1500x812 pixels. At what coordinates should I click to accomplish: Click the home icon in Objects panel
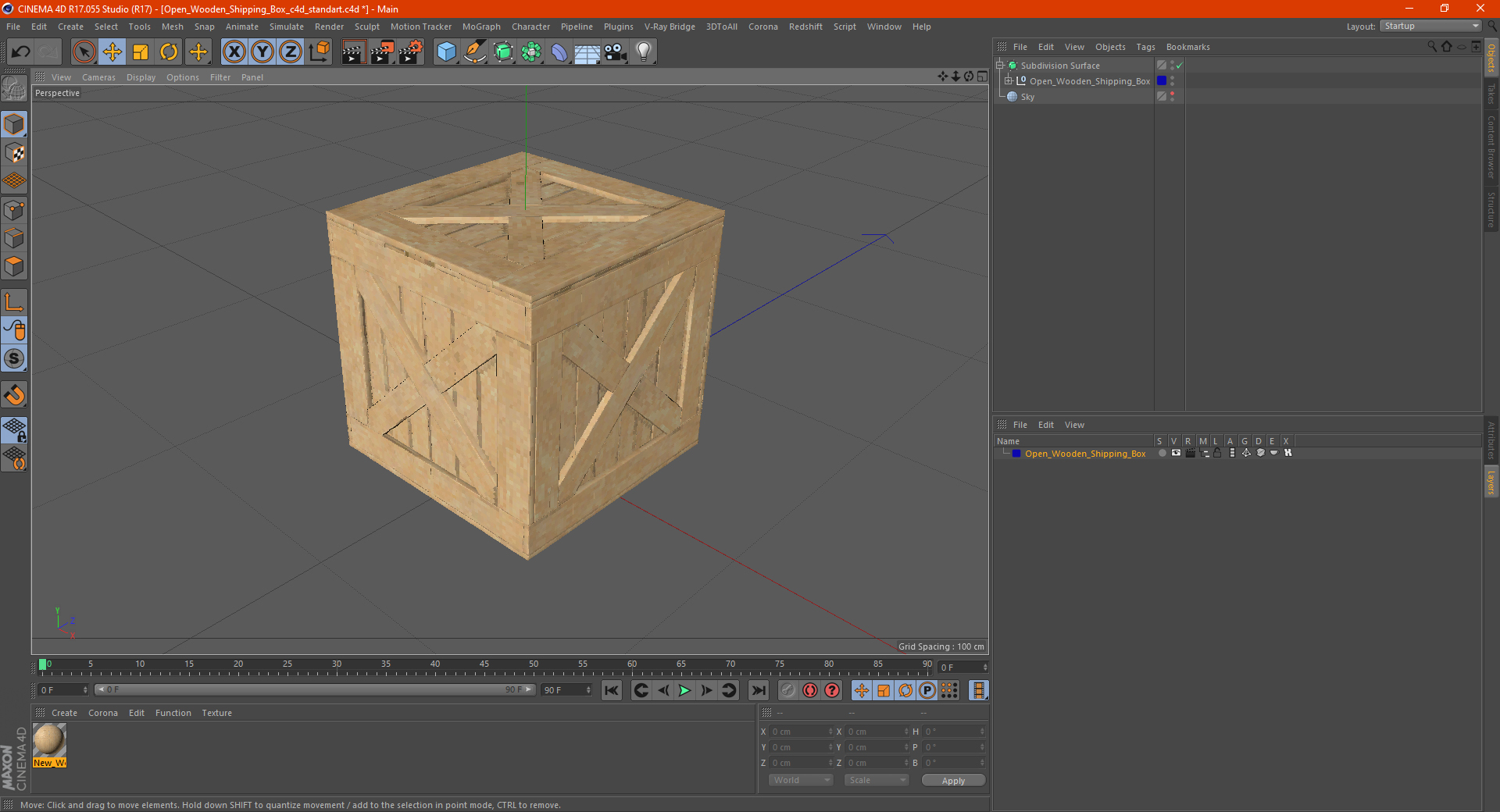[1447, 47]
